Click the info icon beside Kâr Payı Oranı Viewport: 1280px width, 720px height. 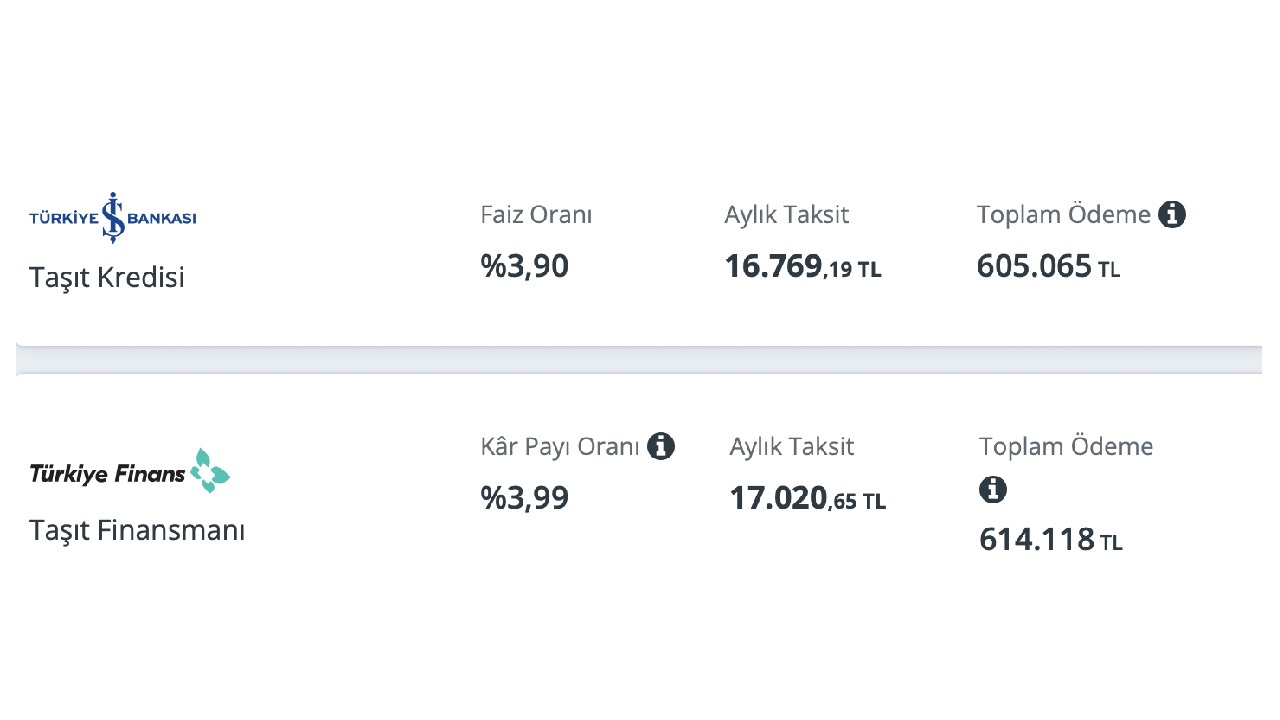(x=661, y=446)
